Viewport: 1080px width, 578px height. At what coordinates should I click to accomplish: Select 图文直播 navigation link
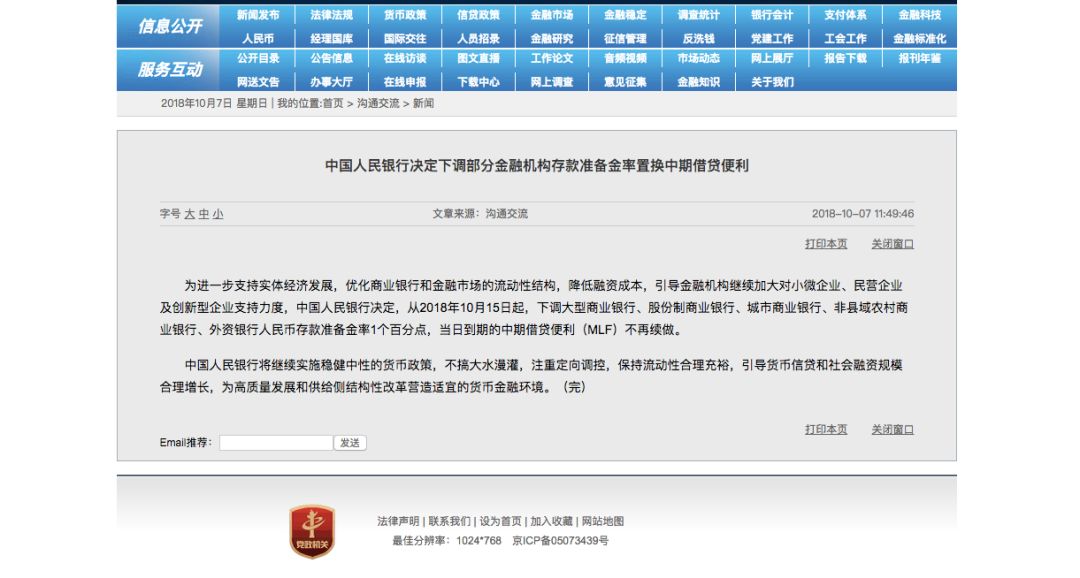pyautogui.click(x=478, y=59)
